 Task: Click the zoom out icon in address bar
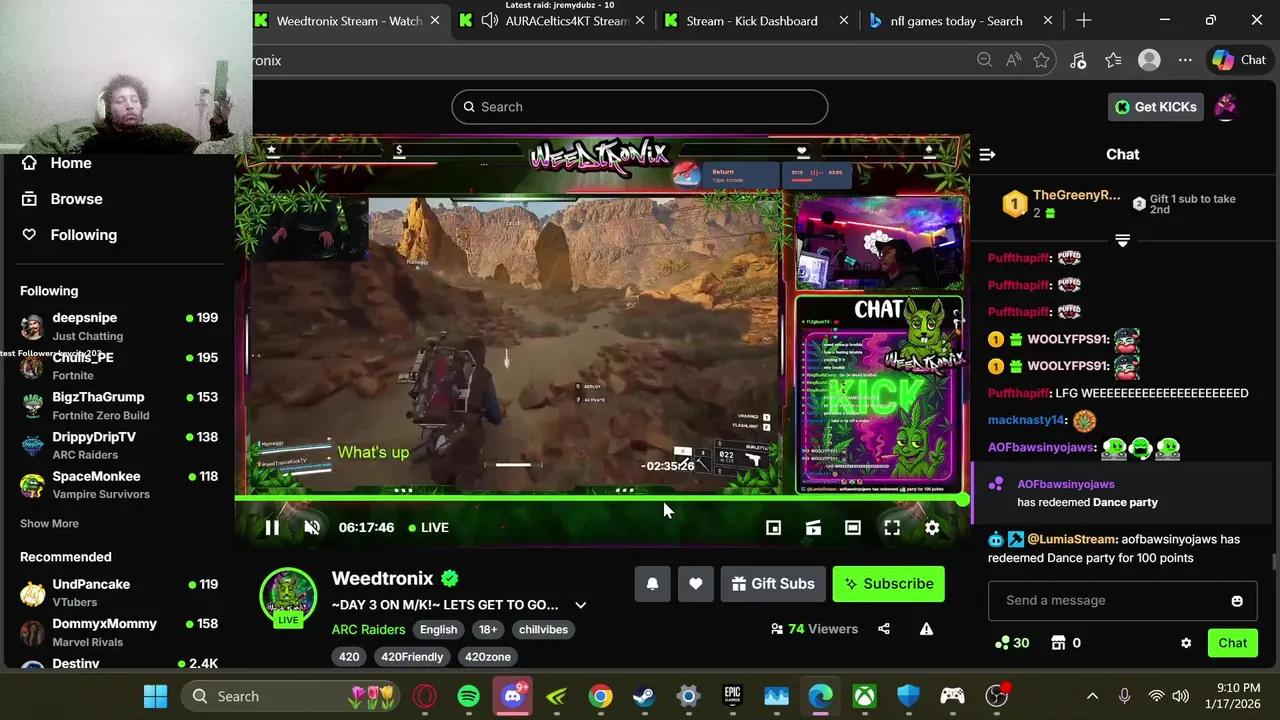click(x=985, y=60)
